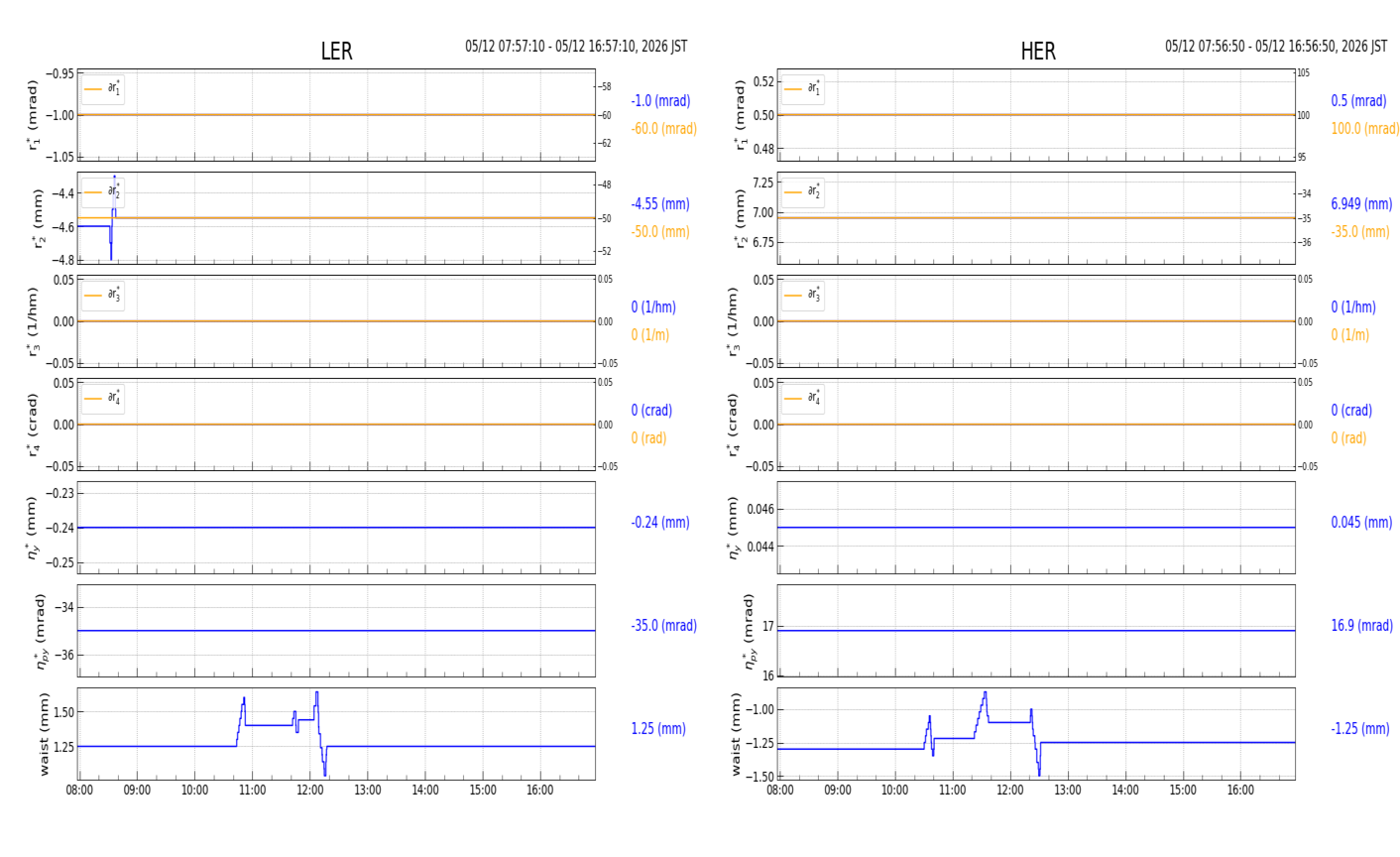This screenshot has height=857, width=1400.
Task: Click the HER waist value -1.25 (mm)
Action: (x=1359, y=729)
